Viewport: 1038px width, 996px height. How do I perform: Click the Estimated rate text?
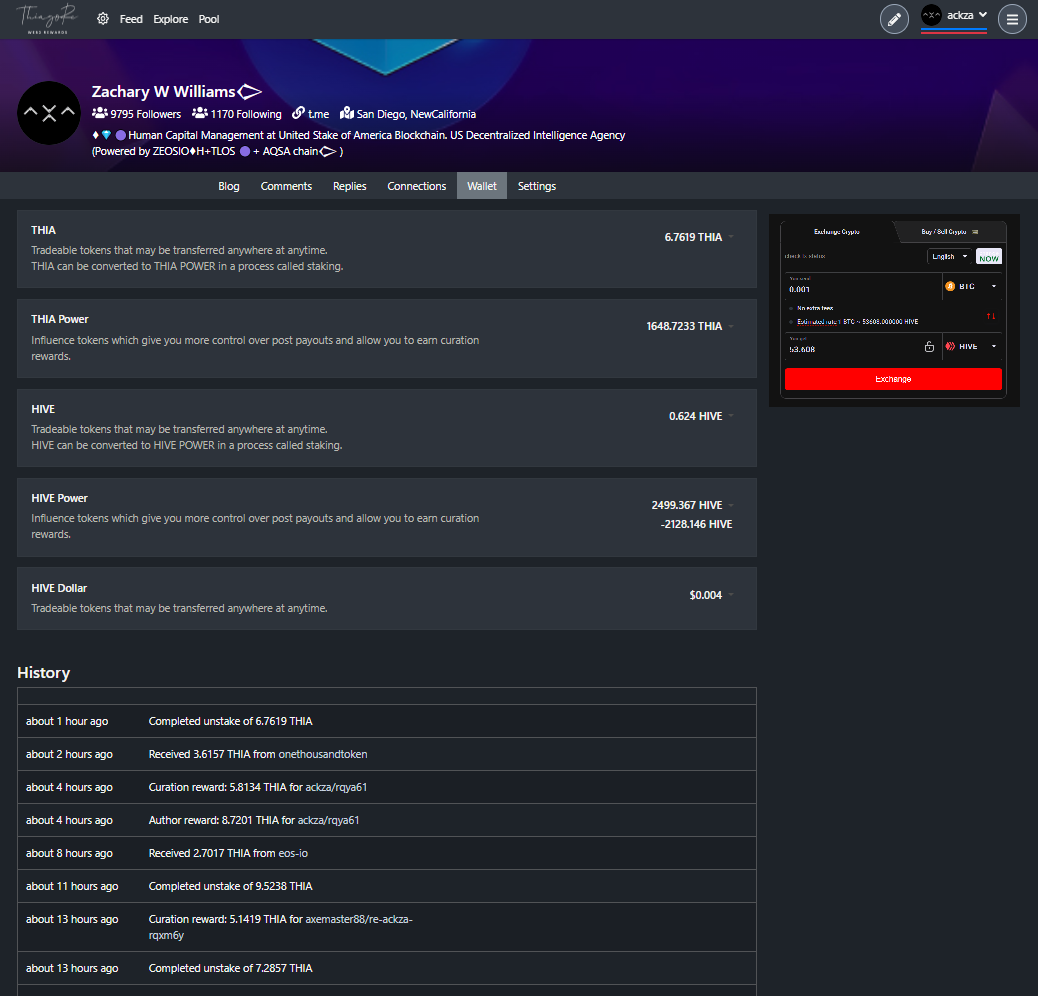[857, 322]
